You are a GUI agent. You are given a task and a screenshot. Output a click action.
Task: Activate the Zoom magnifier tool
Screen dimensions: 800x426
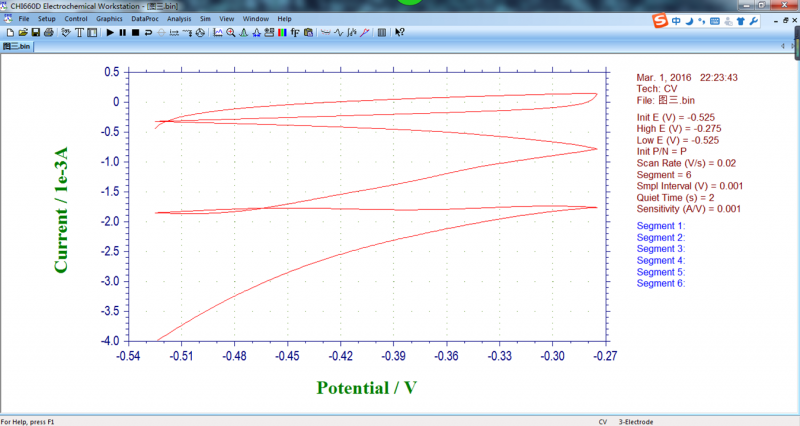pos(231,32)
